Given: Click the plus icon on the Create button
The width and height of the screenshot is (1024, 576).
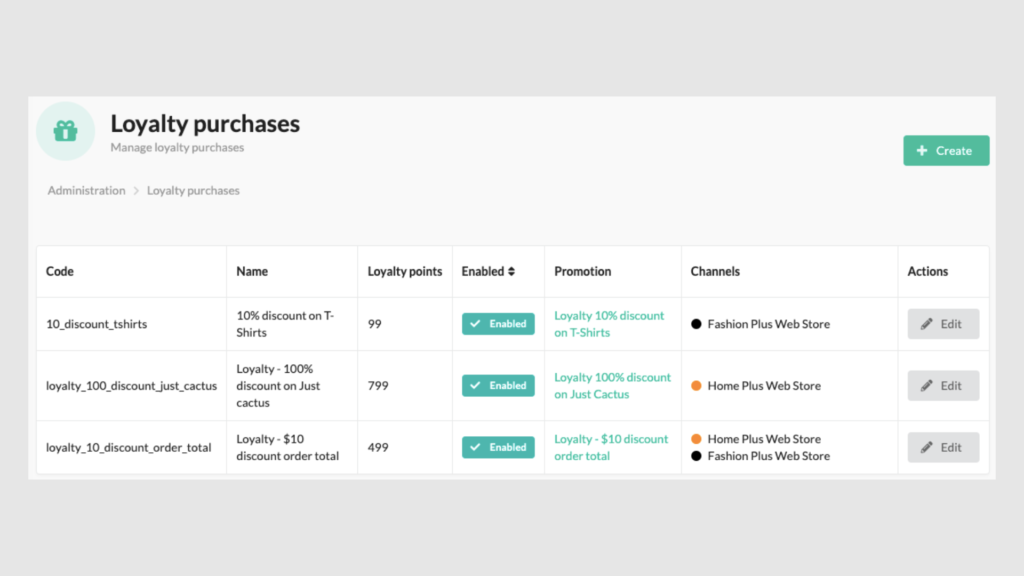Looking at the screenshot, I should tap(921, 150).
